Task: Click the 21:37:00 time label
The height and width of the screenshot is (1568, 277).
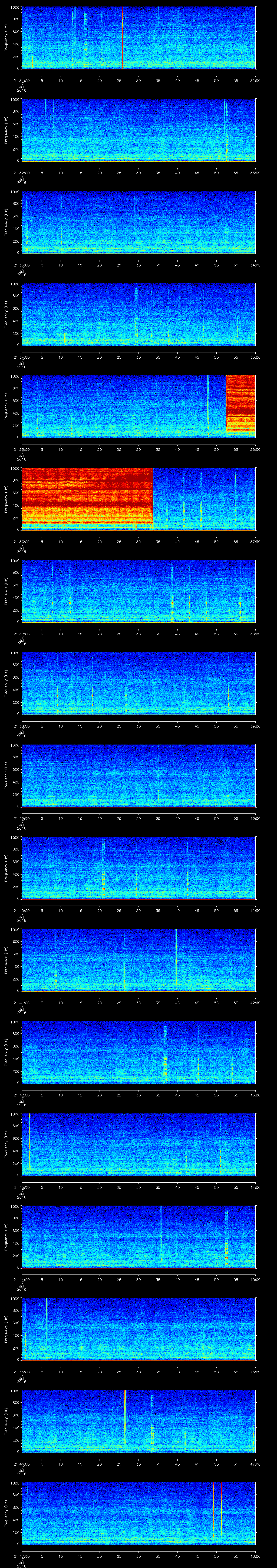Action: pos(21,634)
